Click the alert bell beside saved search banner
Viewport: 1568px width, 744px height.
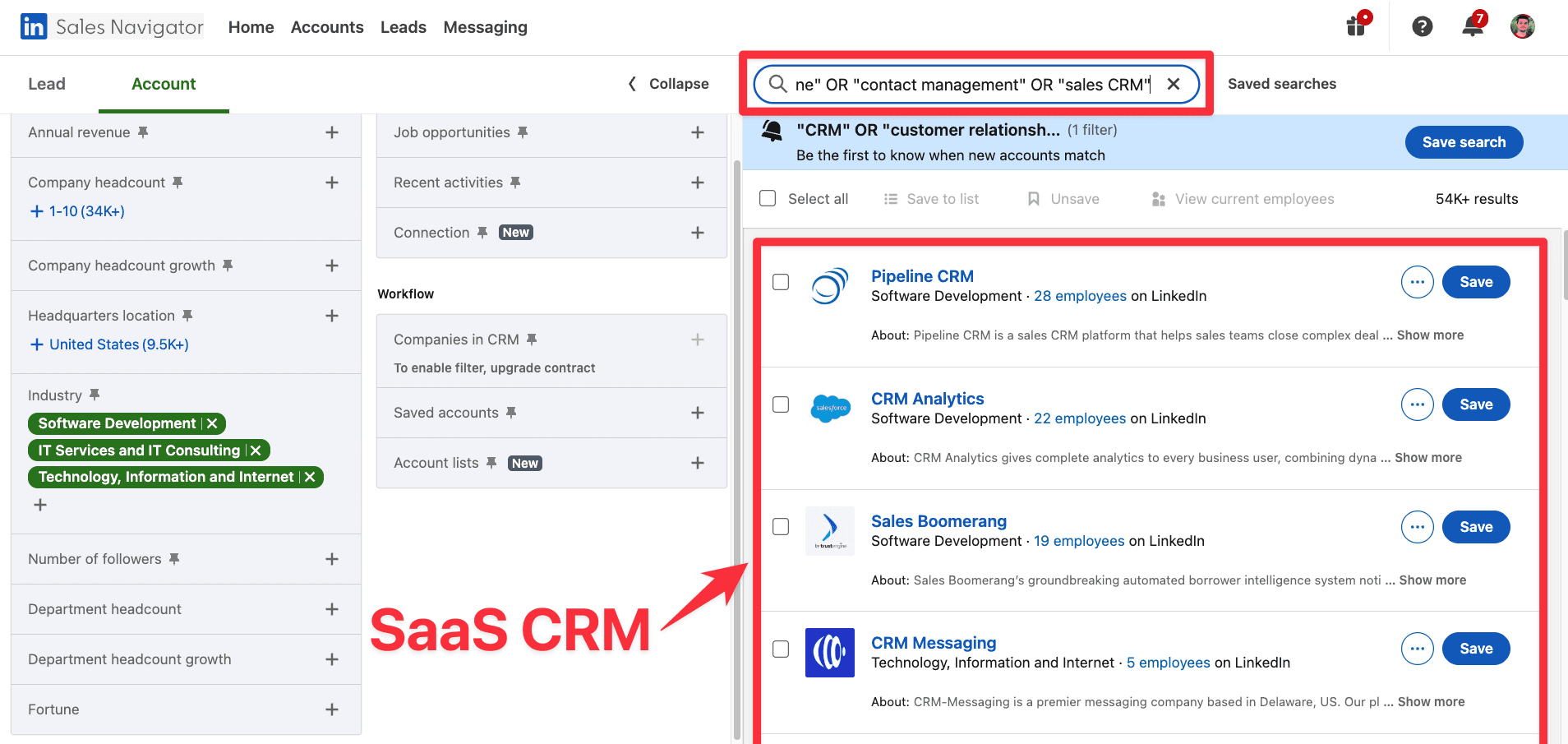pos(772,131)
